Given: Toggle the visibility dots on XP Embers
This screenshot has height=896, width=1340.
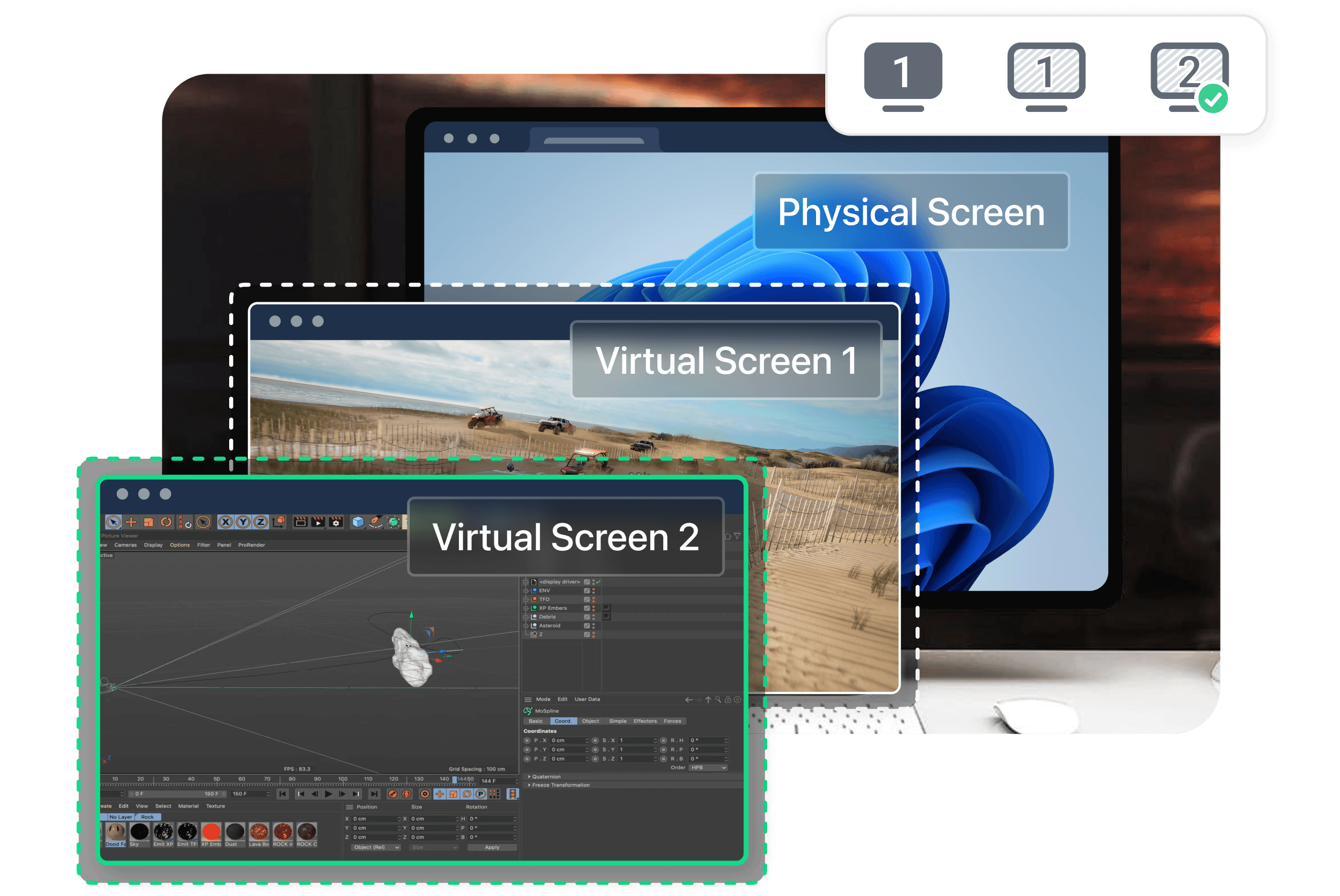Looking at the screenshot, I should tap(594, 609).
